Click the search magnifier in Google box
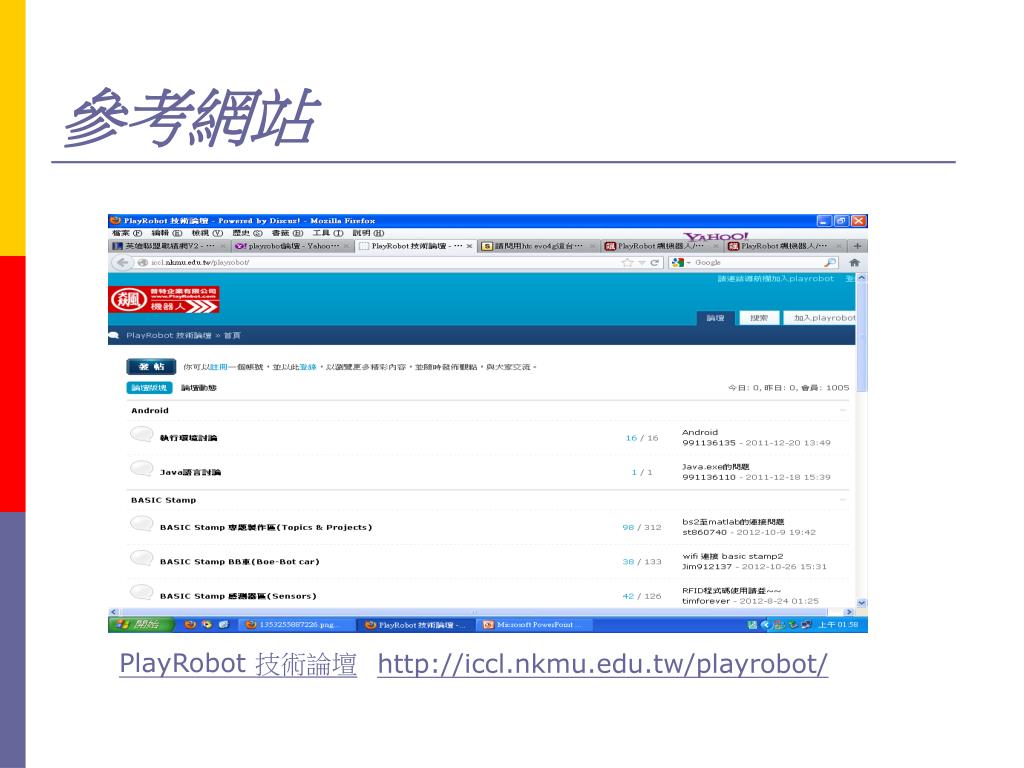Screen dimensions: 1024x768 tap(830, 263)
